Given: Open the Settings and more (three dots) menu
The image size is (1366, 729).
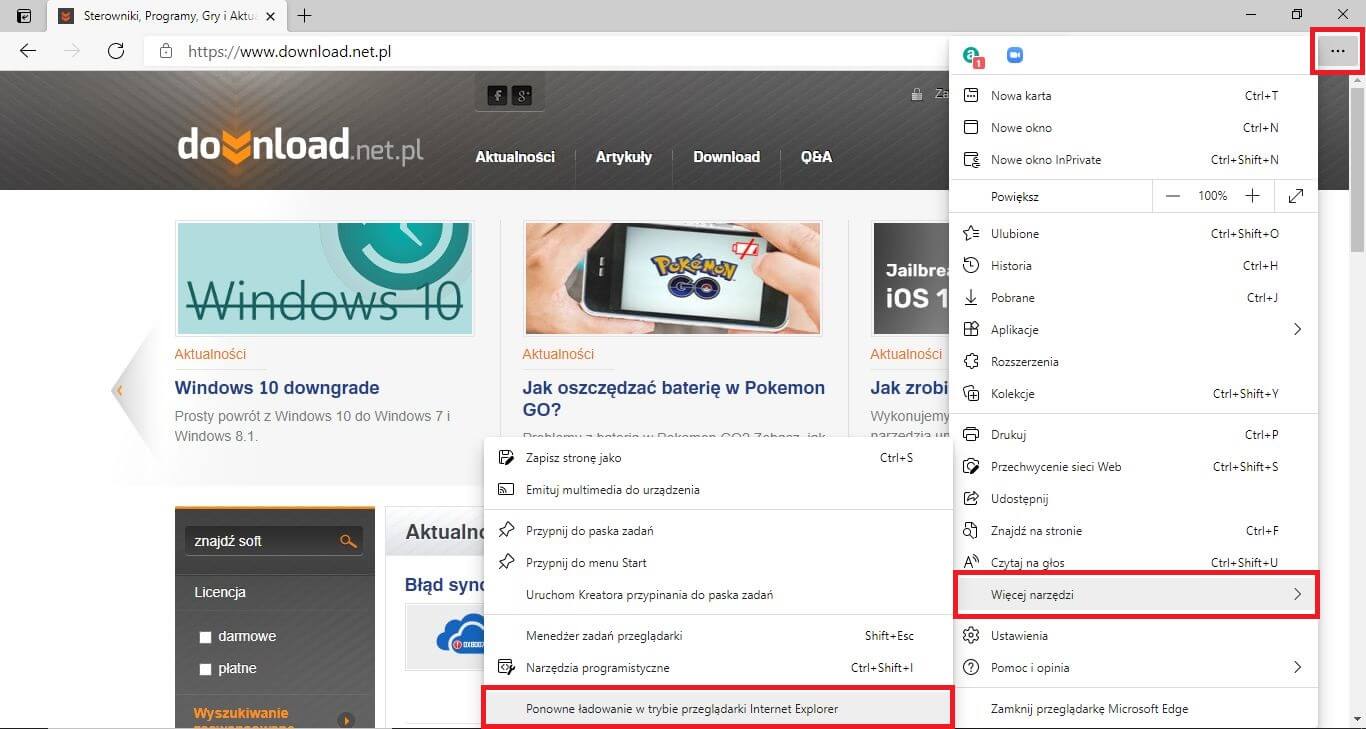Looking at the screenshot, I should point(1337,51).
